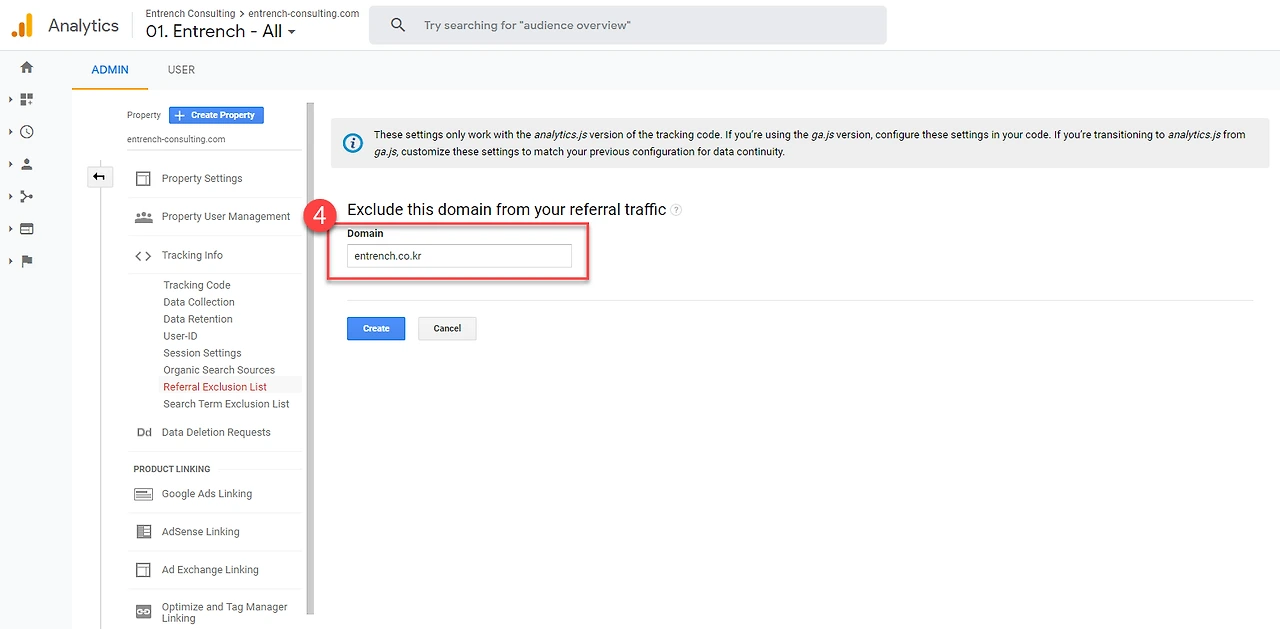Click the entrench-consulting.com property name

click(176, 139)
